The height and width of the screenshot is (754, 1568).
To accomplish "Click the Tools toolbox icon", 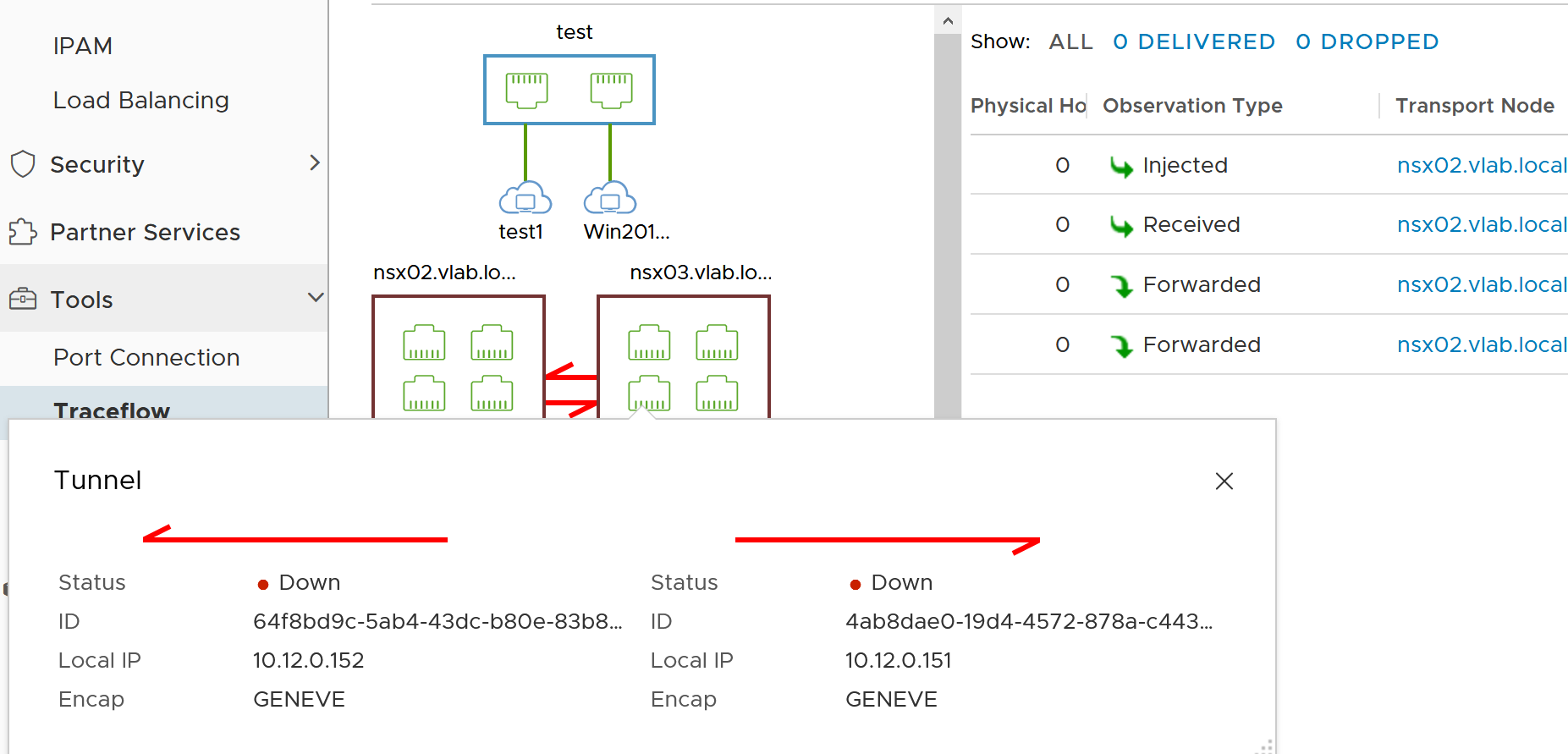I will pos(23,299).
